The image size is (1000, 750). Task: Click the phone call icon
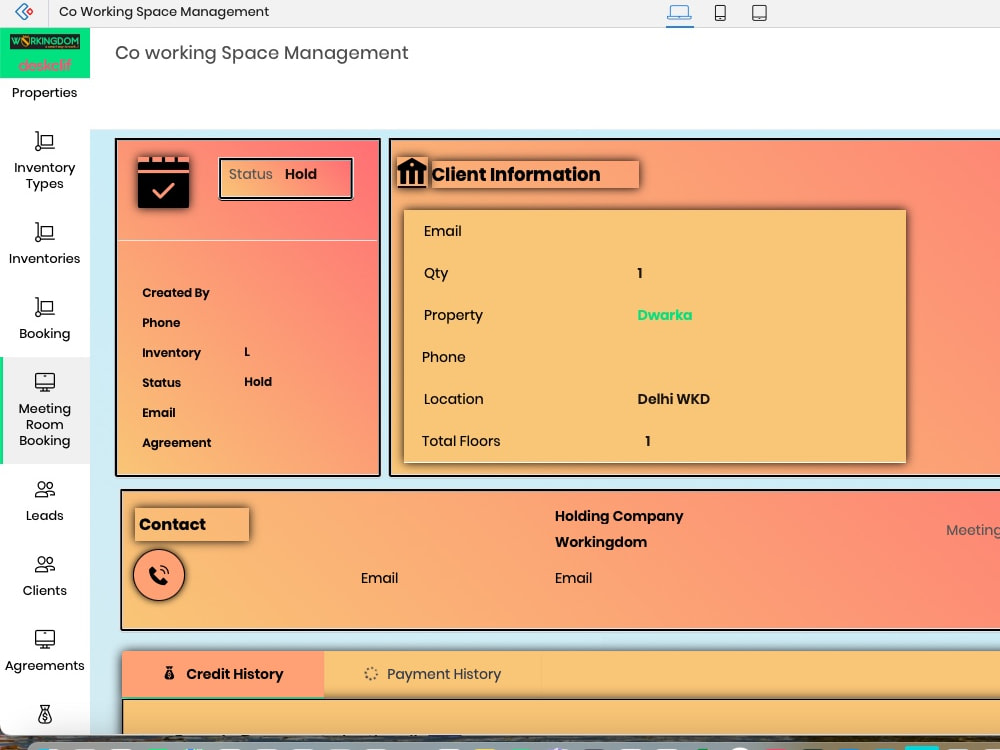159,575
